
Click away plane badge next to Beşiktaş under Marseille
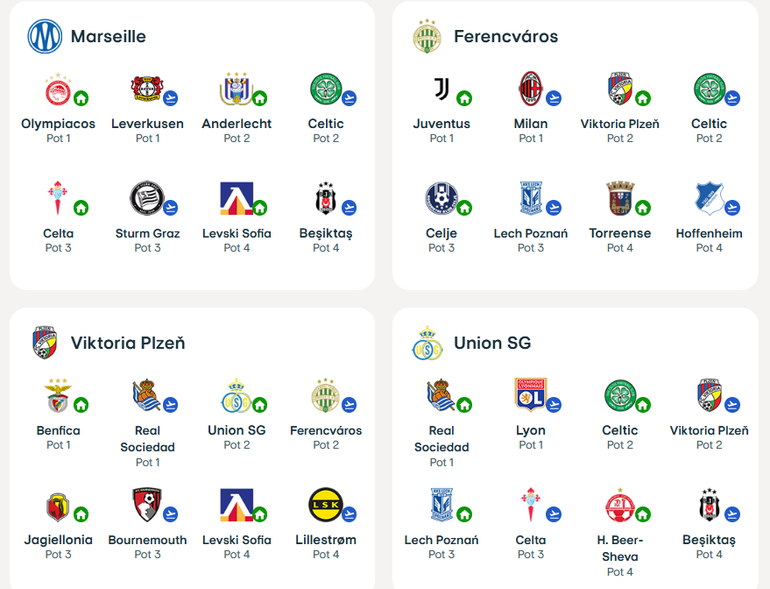point(349,208)
